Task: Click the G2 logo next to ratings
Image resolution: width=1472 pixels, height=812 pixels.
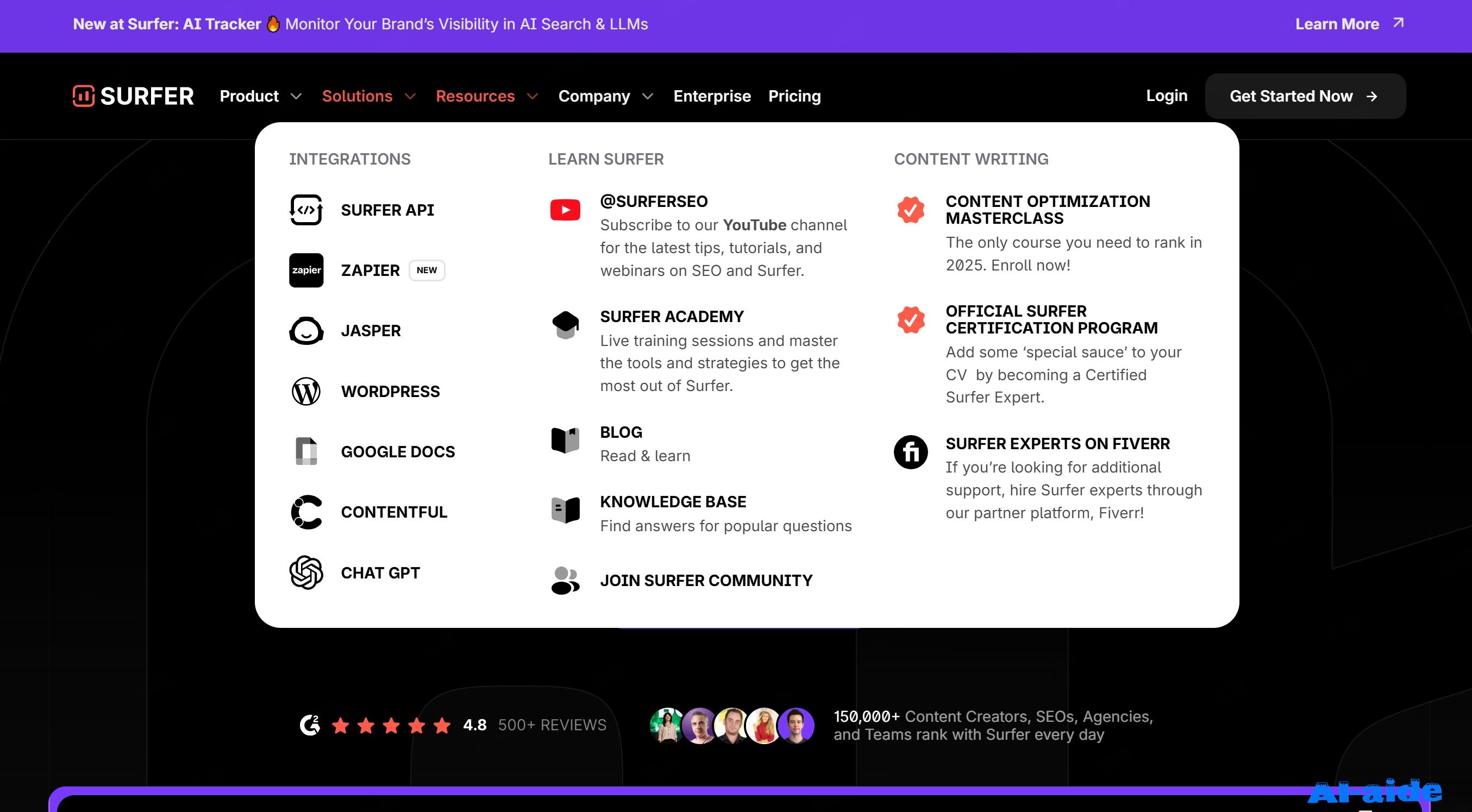Action: point(310,725)
